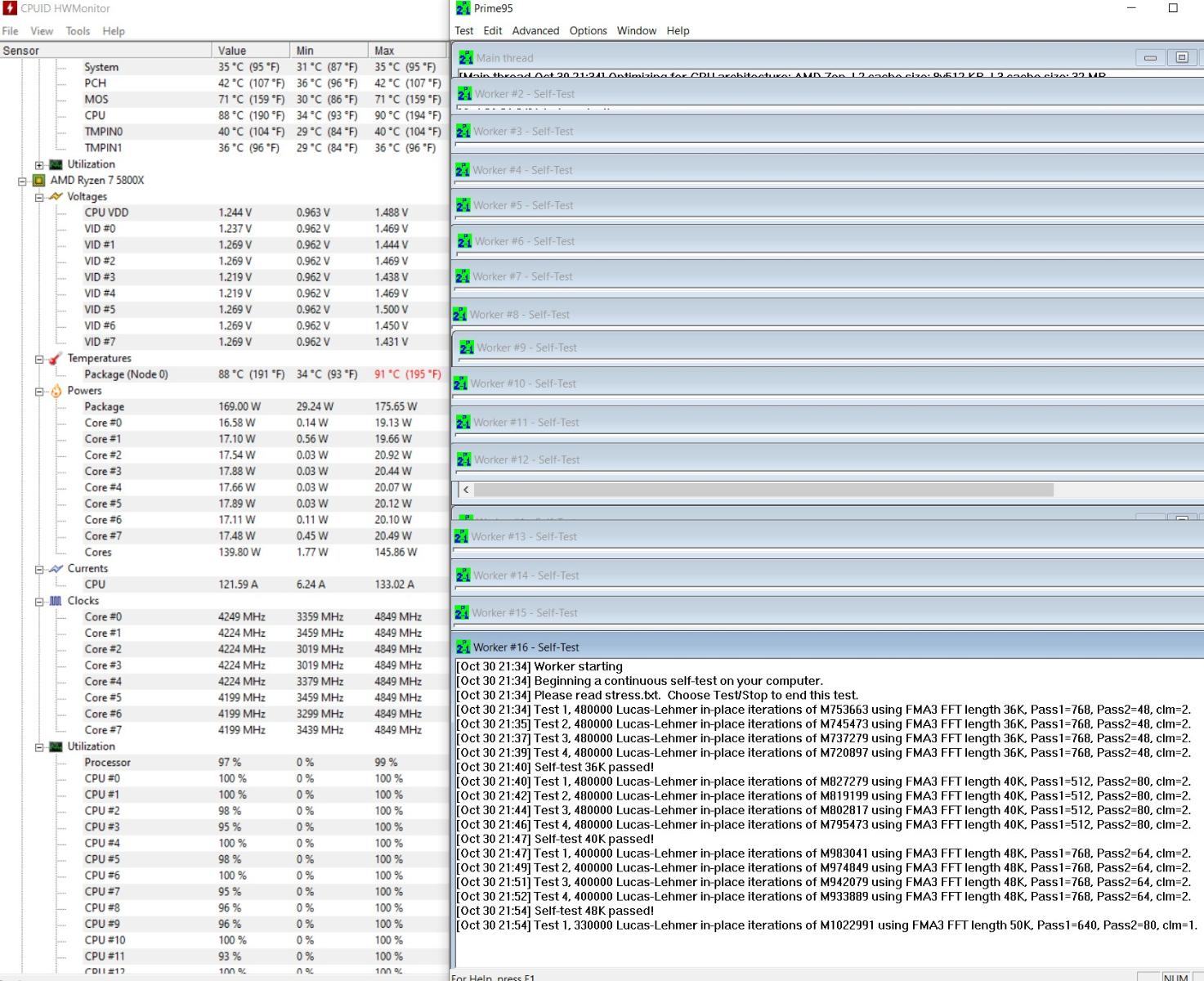
Task: Open the Edit menu in Prime95
Action: [493, 31]
